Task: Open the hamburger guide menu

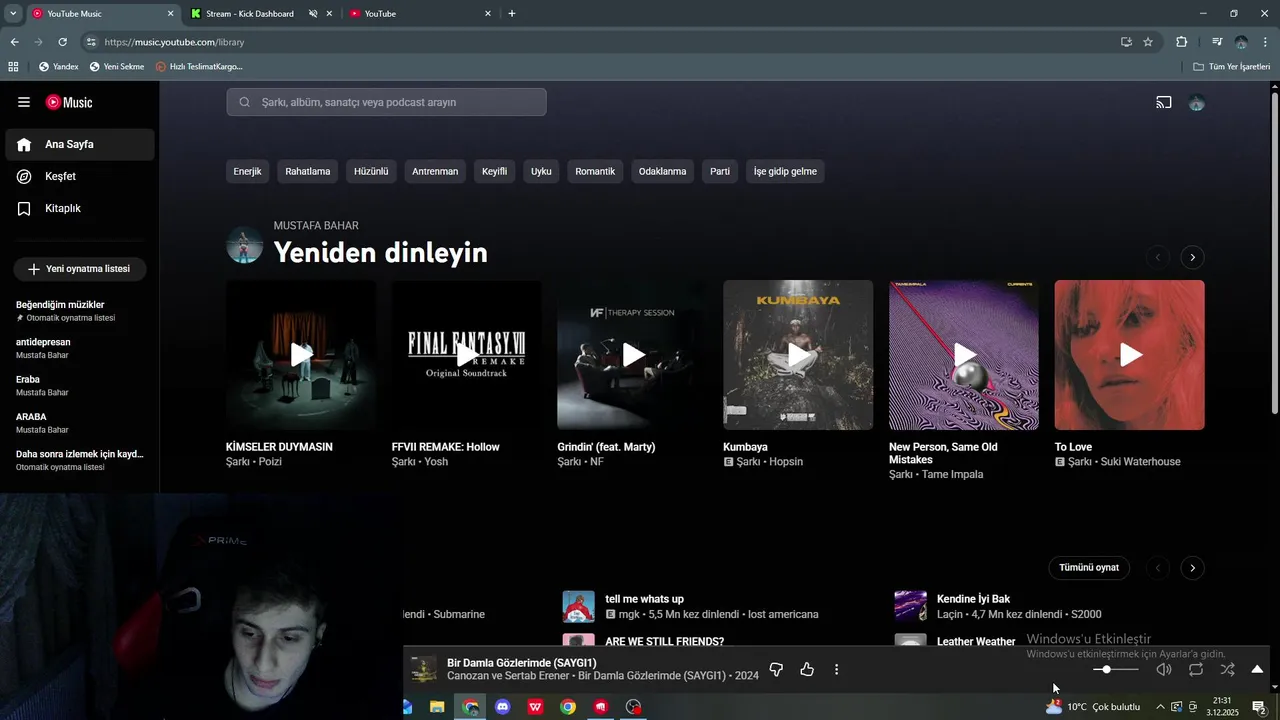Action: (24, 102)
